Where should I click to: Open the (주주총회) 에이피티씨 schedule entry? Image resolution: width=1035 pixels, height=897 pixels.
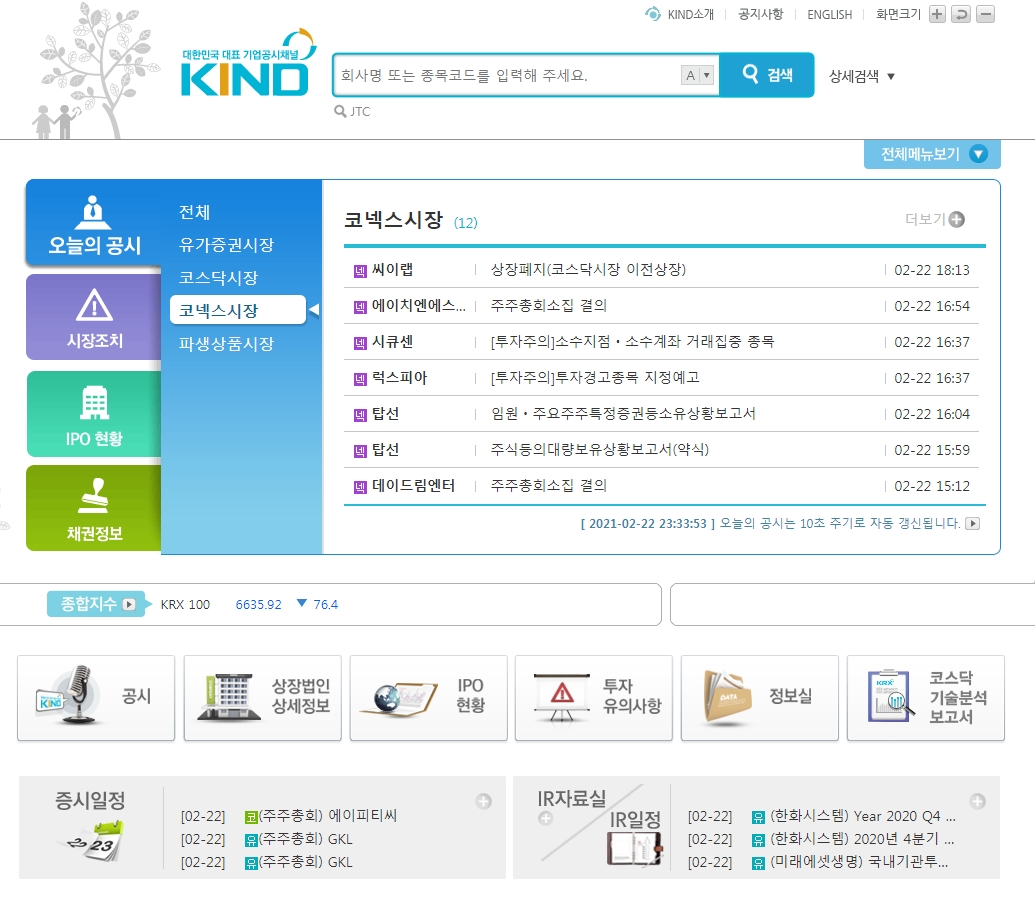pyautogui.click(x=328, y=816)
